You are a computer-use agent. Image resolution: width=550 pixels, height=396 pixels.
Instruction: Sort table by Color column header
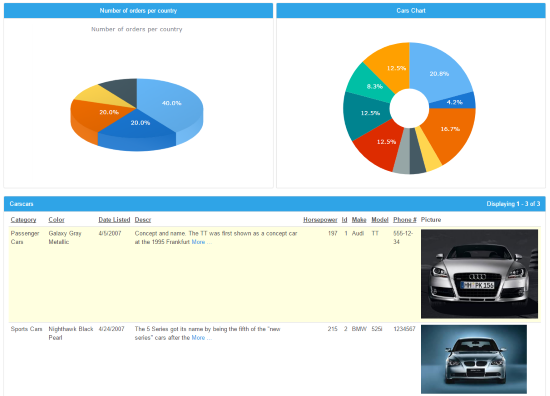pyautogui.click(x=56, y=220)
